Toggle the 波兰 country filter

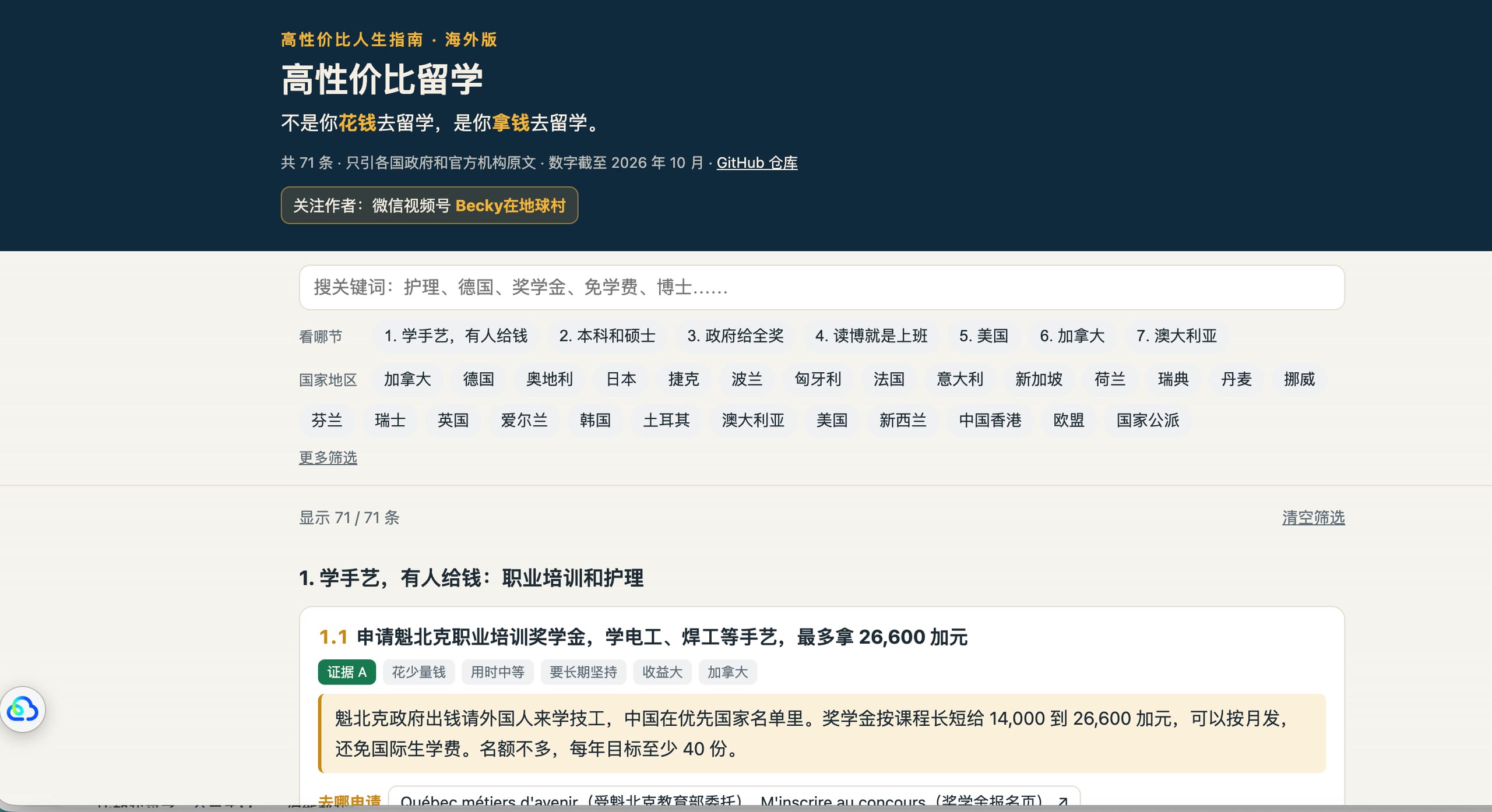(x=747, y=379)
